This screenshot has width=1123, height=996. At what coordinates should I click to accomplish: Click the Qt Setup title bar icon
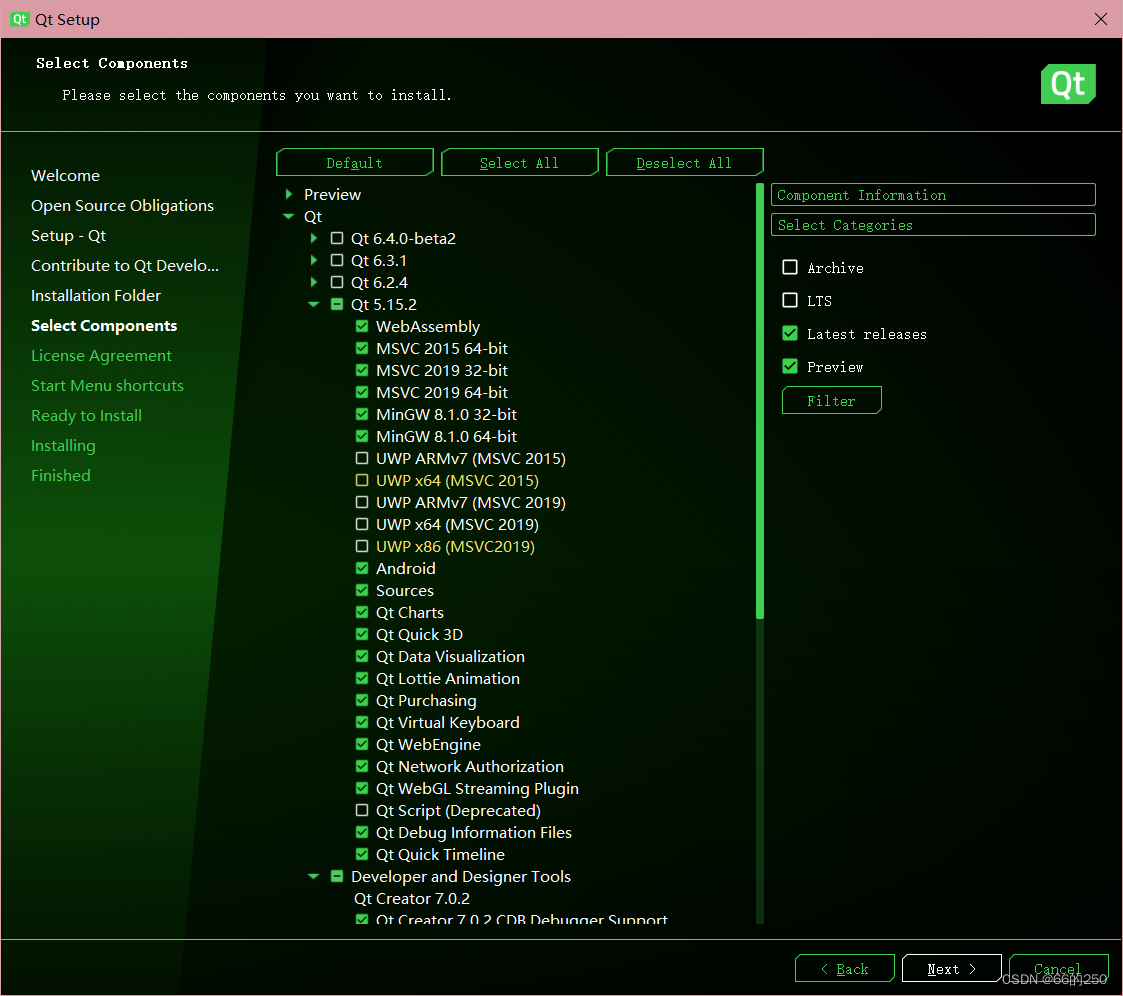pyautogui.click(x=19, y=19)
